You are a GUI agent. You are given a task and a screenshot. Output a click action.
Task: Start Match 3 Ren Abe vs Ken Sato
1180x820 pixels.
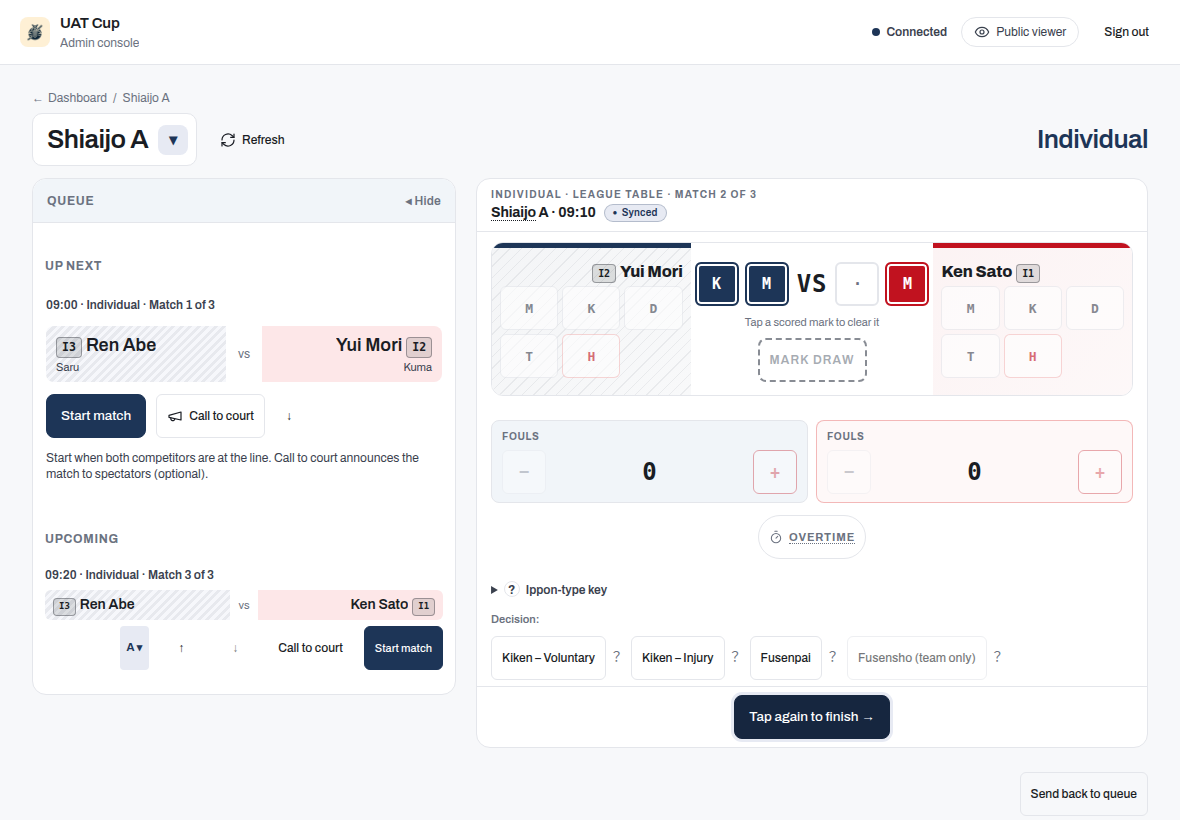[403, 648]
